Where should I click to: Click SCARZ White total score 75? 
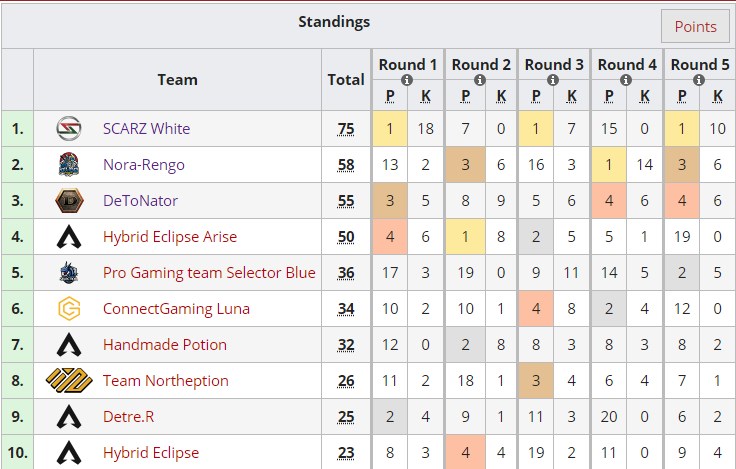pyautogui.click(x=346, y=129)
